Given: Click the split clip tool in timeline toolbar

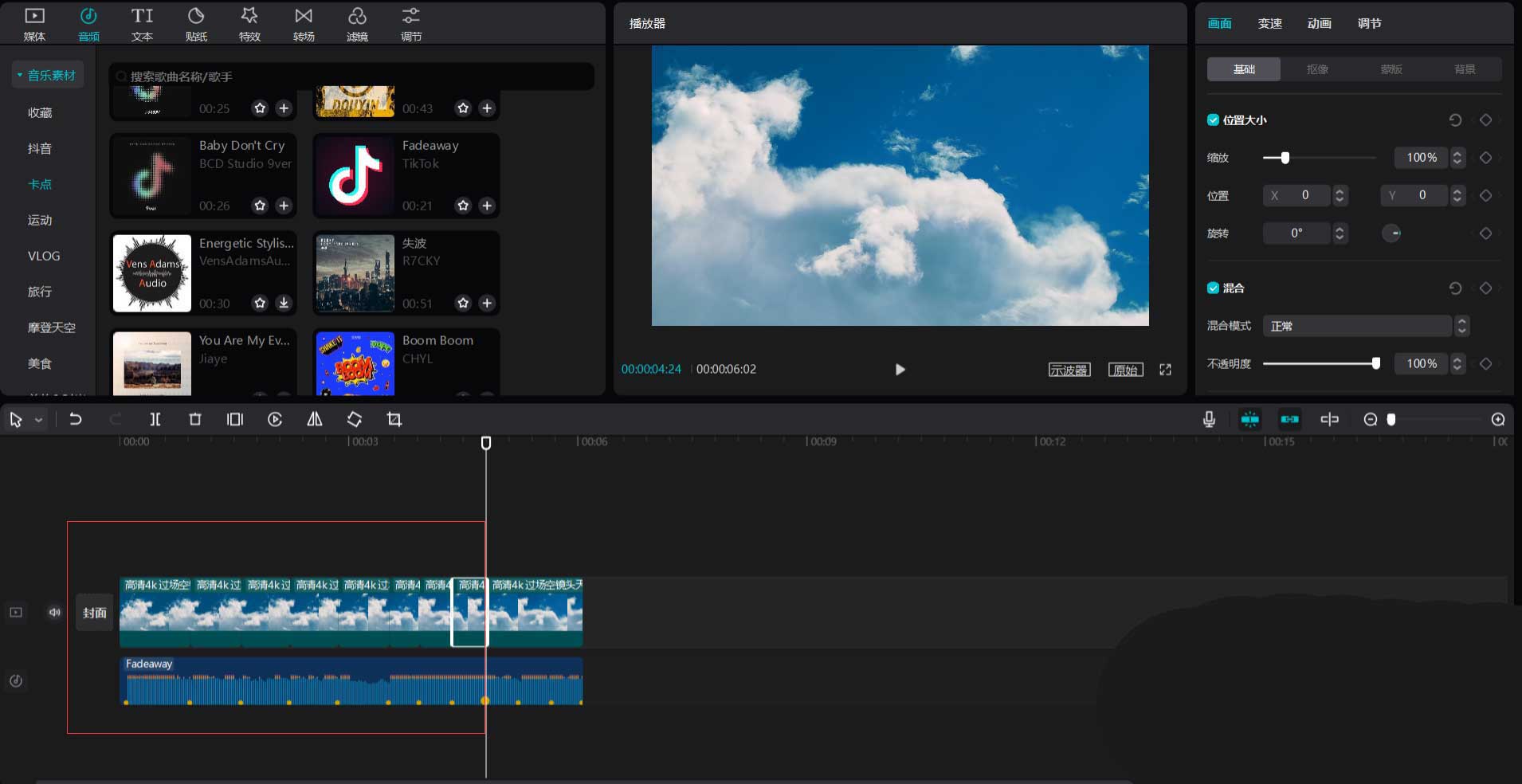Looking at the screenshot, I should pos(155,419).
